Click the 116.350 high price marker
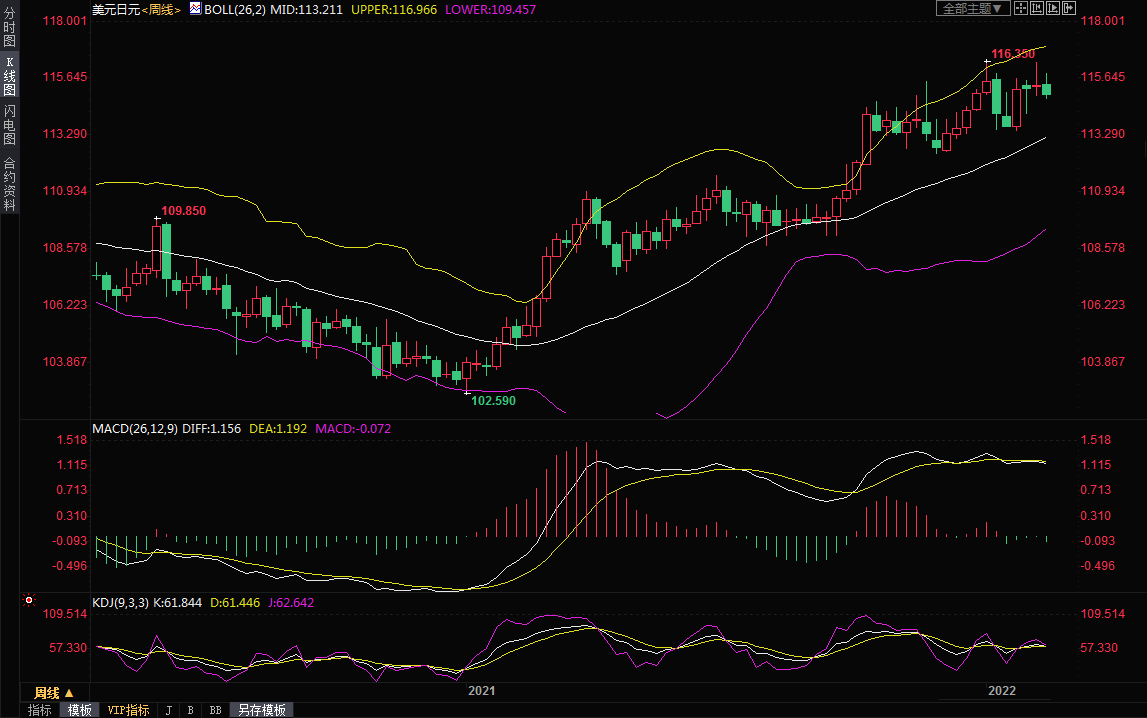Viewport: 1147px width, 718px height. click(x=1012, y=53)
